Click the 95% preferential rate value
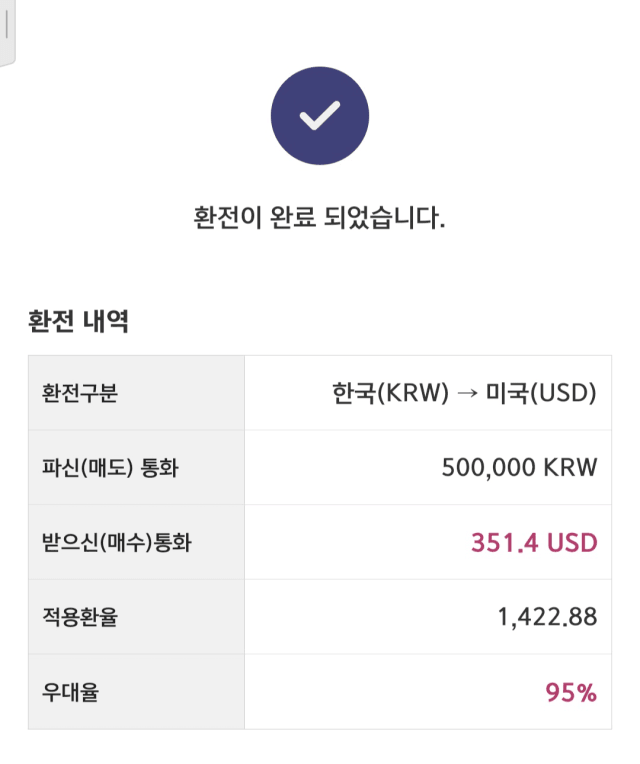This screenshot has height=764, width=640. pyautogui.click(x=571, y=692)
